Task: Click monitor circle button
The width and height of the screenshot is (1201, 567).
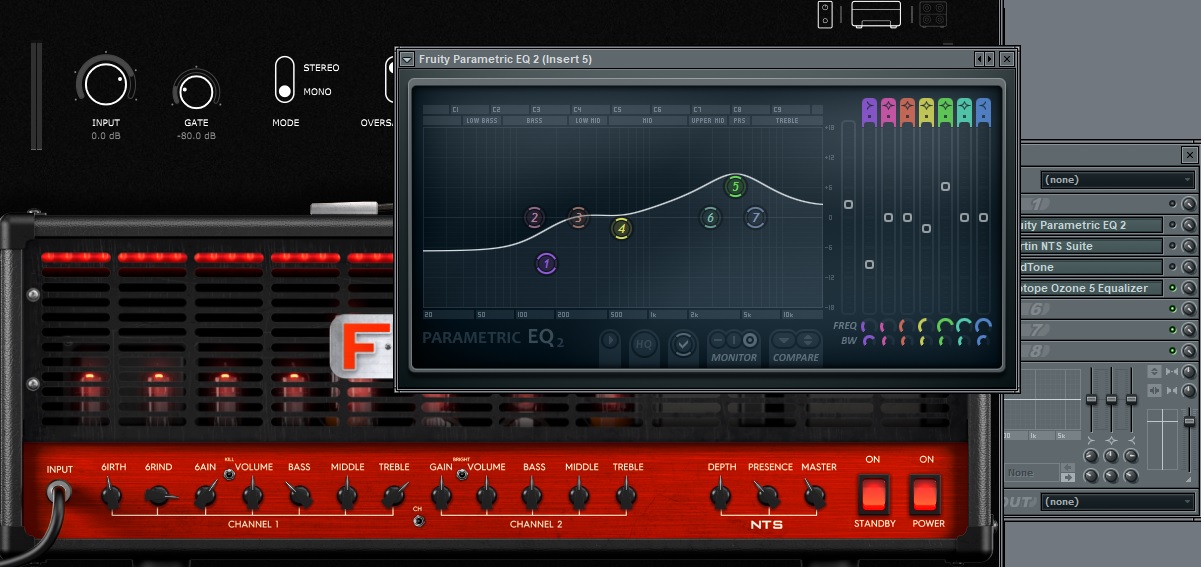Action: [x=750, y=339]
